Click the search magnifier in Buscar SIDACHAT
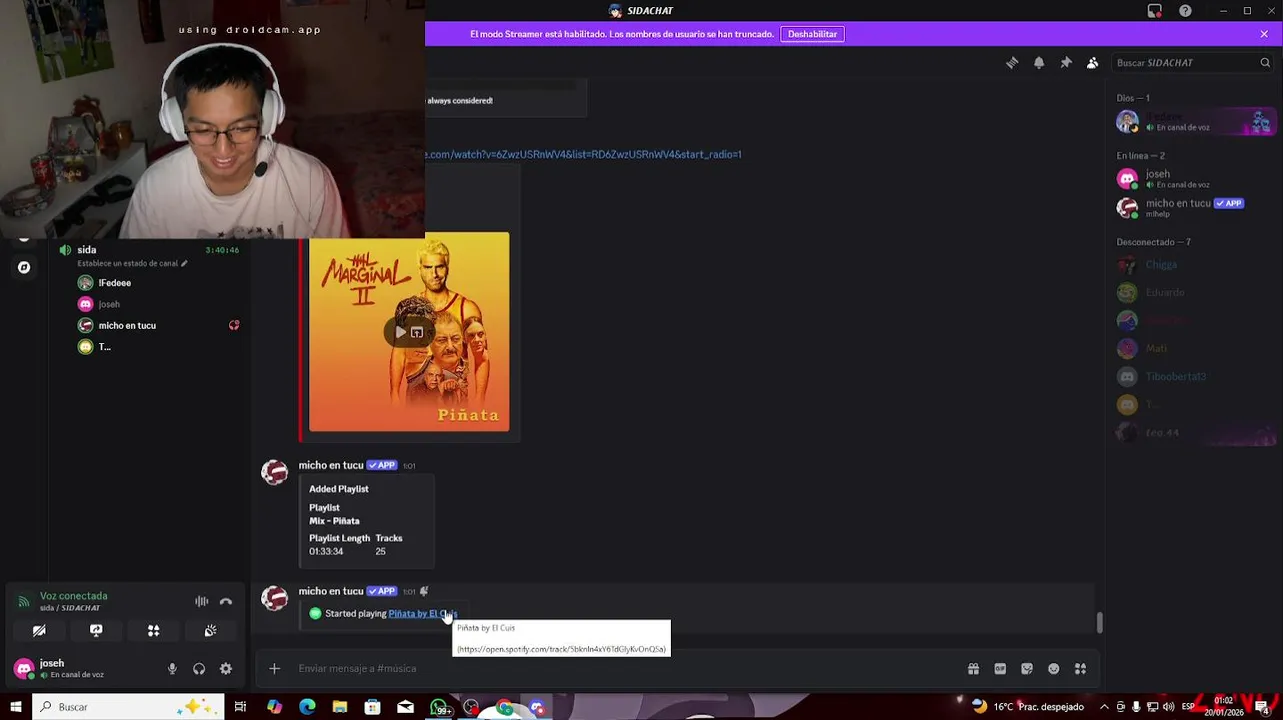 click(x=1265, y=63)
